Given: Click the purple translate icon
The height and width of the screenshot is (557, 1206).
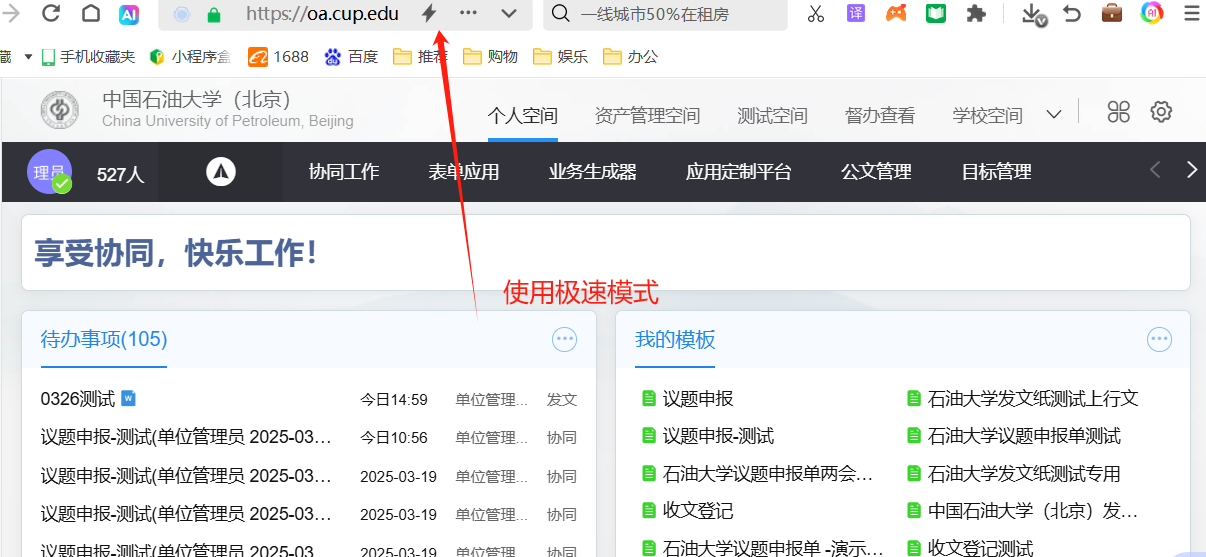Looking at the screenshot, I should coord(856,14).
